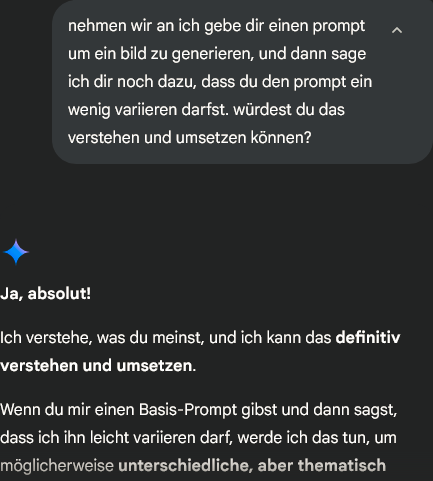
Task: Click bold phrase 'verstehen und umsetzen'
Action: click(x=96, y=366)
